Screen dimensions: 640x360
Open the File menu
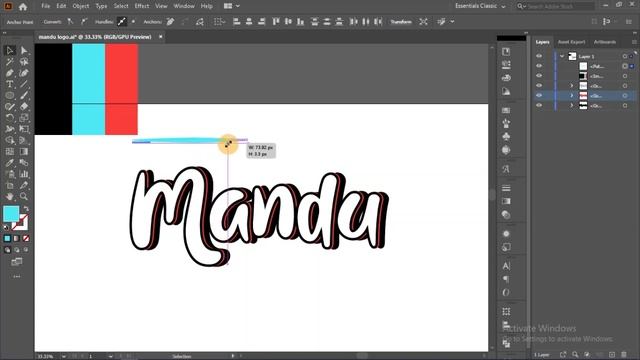click(46, 6)
